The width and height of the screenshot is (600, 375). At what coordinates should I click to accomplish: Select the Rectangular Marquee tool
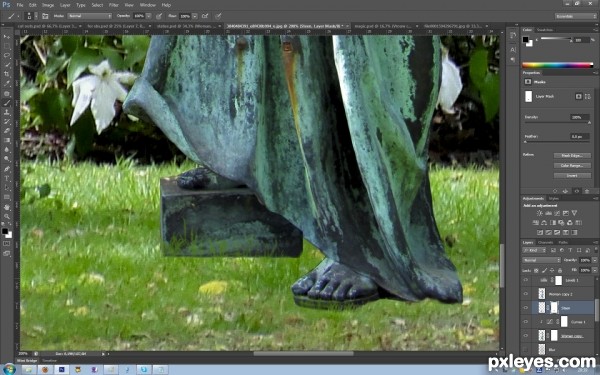(x=7, y=46)
